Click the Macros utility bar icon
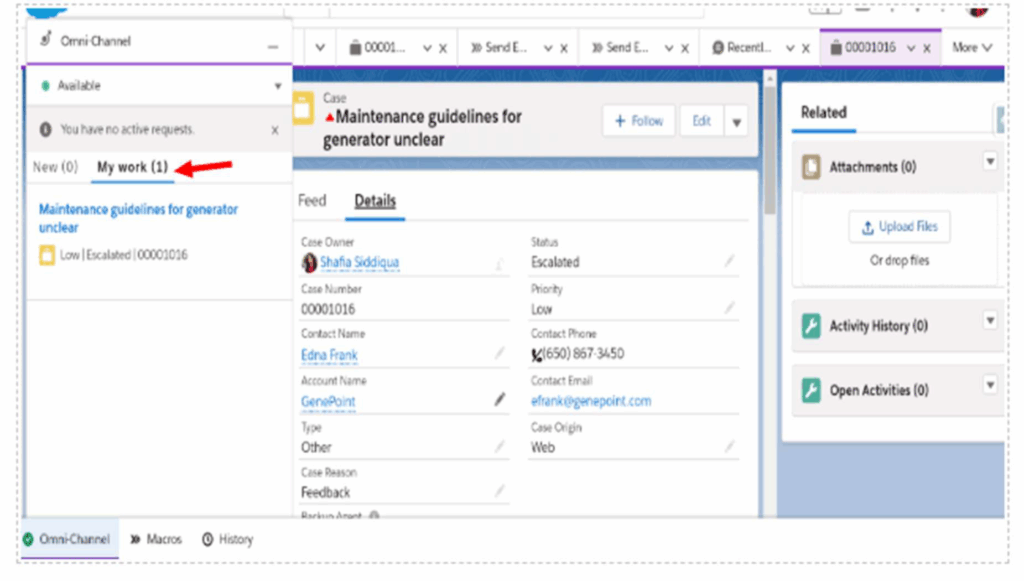This screenshot has width=1024, height=581. [156, 539]
